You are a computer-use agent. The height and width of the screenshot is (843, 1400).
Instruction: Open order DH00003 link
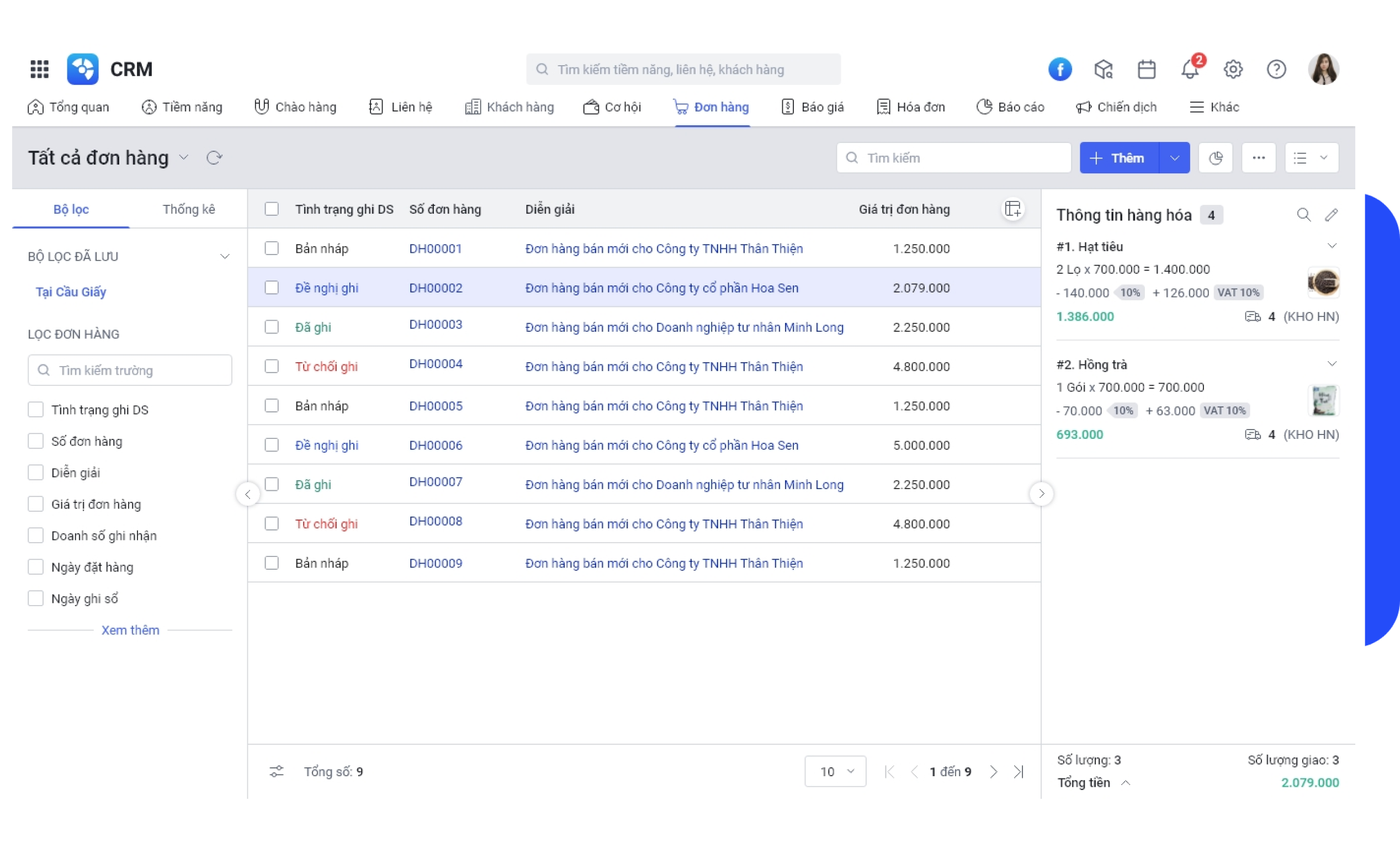tap(436, 325)
